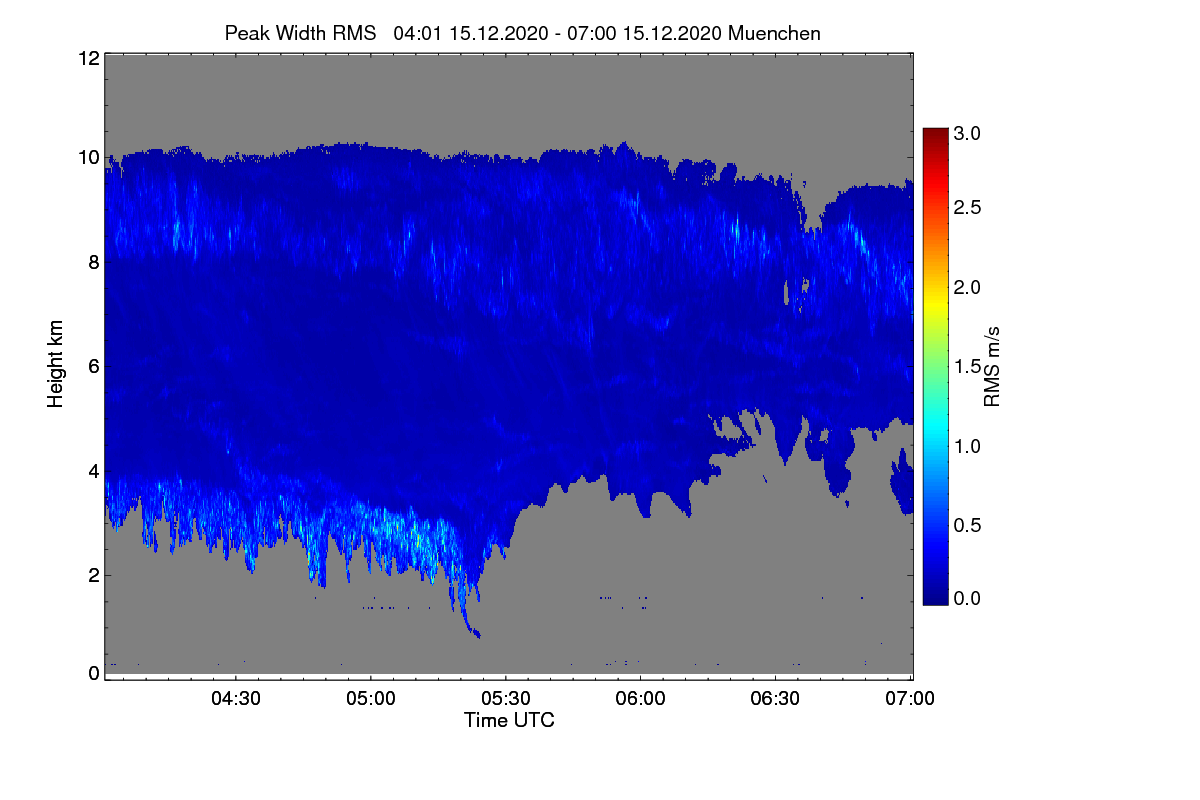
Task: Click the colorbar value 0.0
Action: pyautogui.click(x=969, y=598)
